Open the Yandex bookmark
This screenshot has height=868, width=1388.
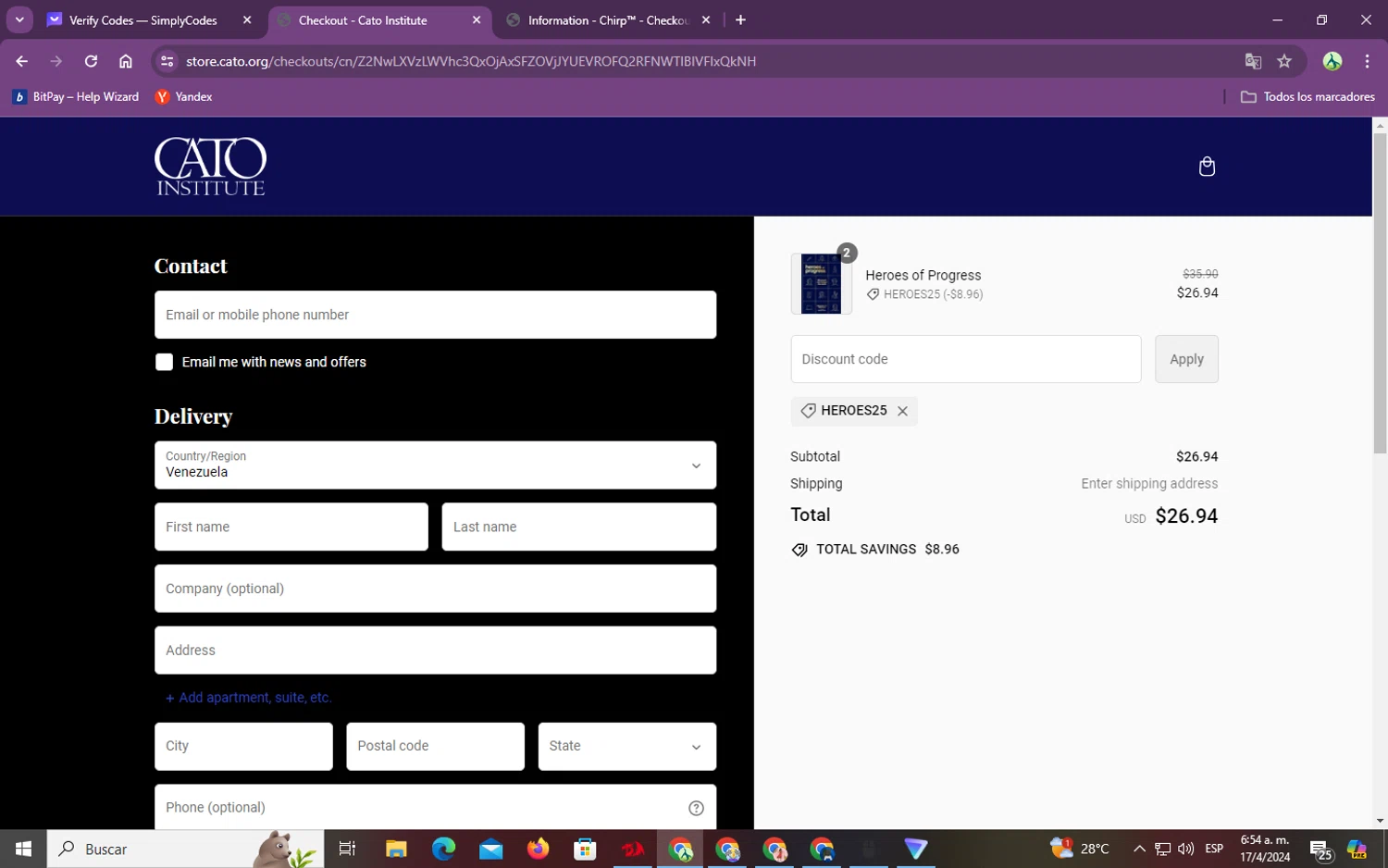click(184, 96)
